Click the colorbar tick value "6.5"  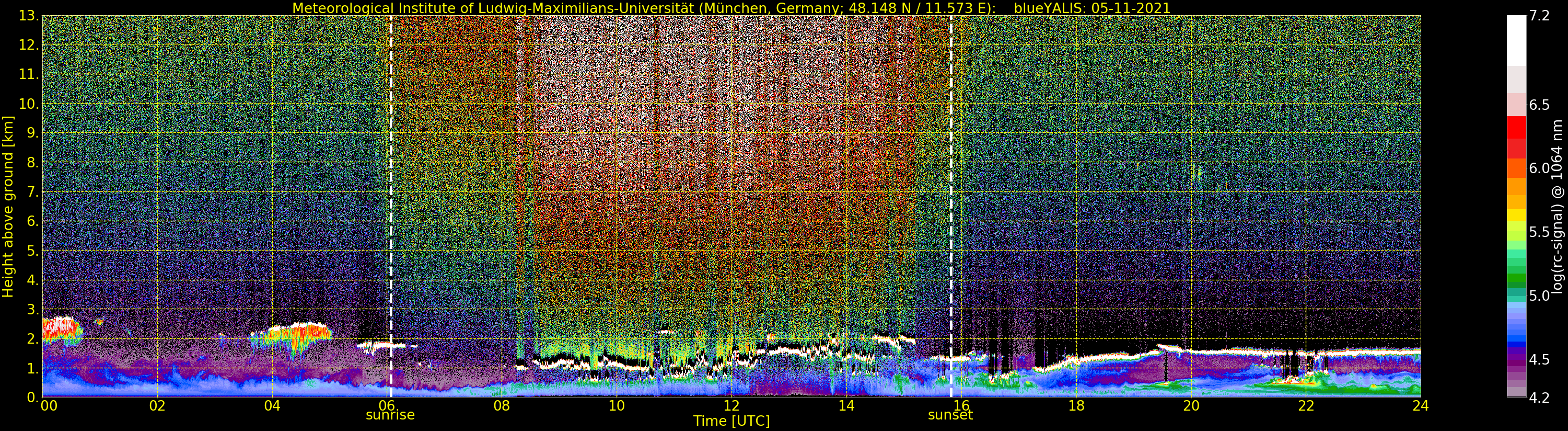(1539, 105)
